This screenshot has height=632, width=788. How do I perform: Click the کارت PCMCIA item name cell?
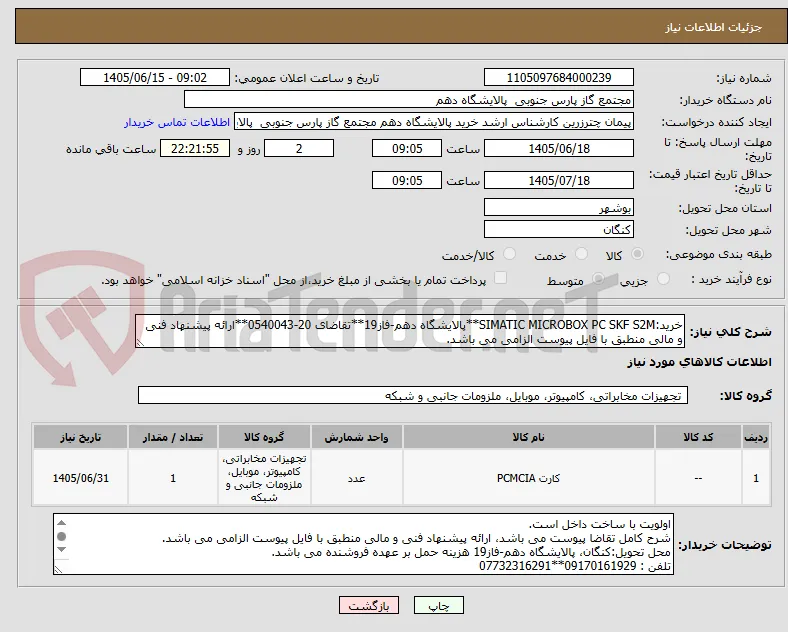click(528, 478)
